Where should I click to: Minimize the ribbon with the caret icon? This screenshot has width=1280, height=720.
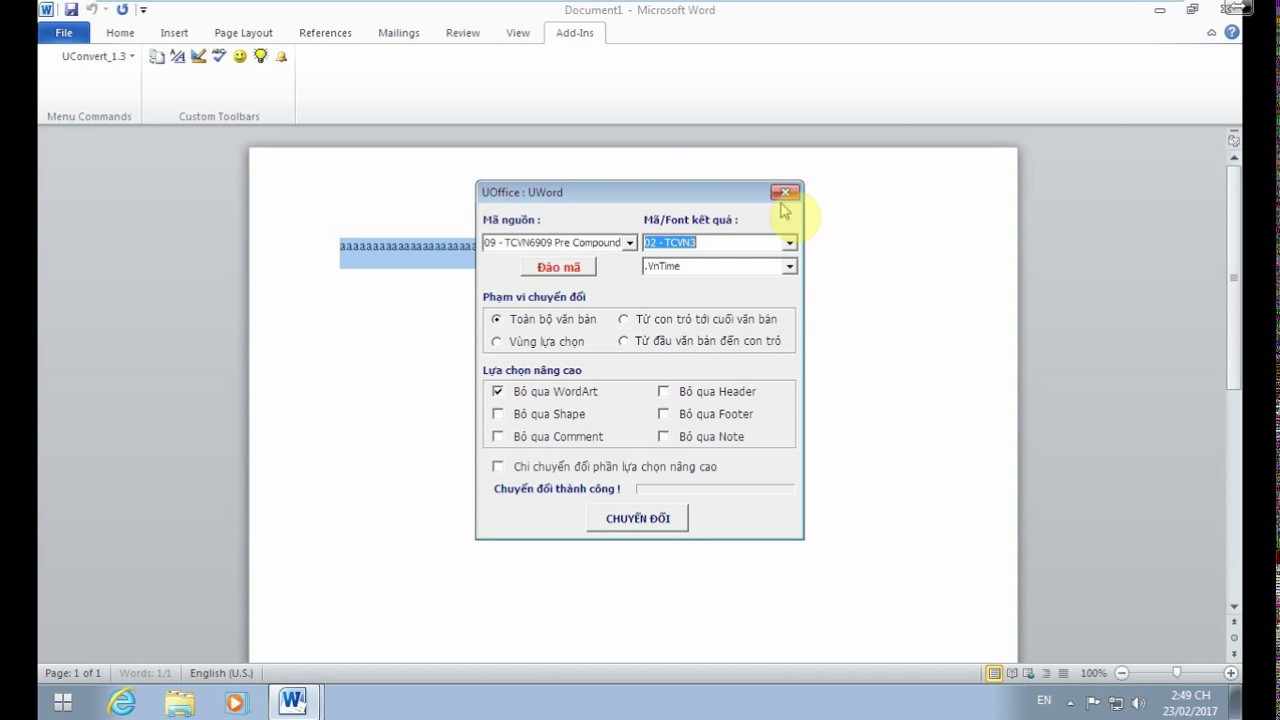(1211, 32)
